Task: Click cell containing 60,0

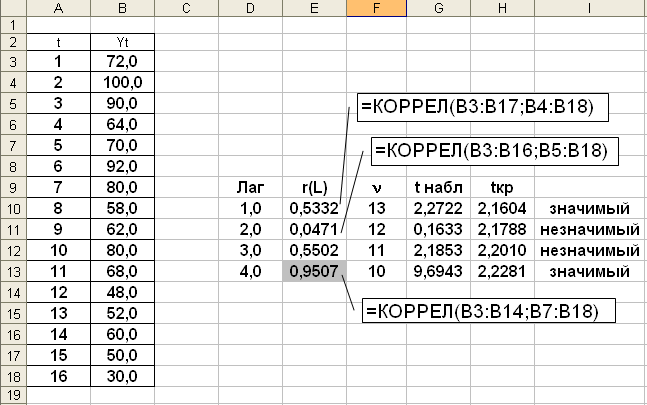Action: tap(123, 335)
